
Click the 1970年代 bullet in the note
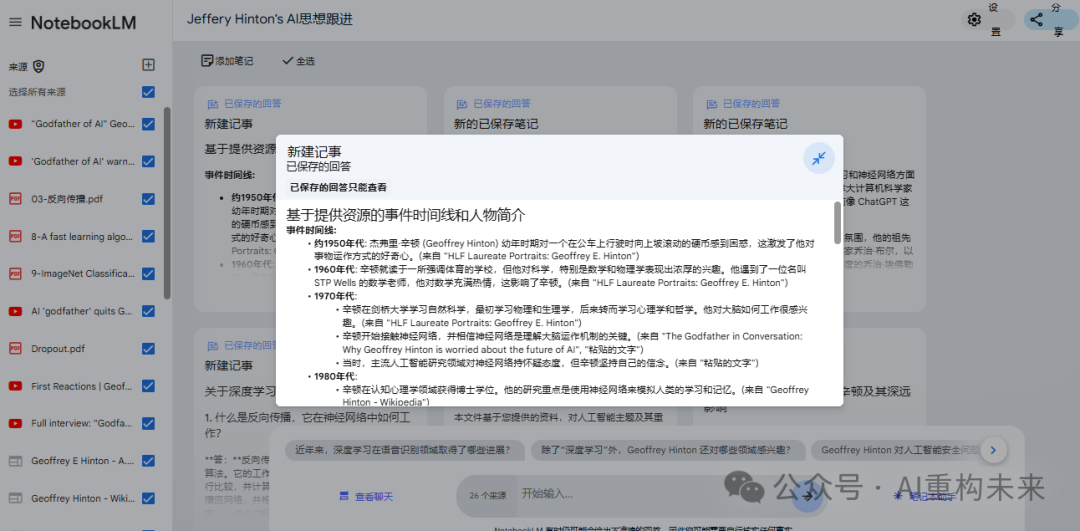[x=335, y=296]
